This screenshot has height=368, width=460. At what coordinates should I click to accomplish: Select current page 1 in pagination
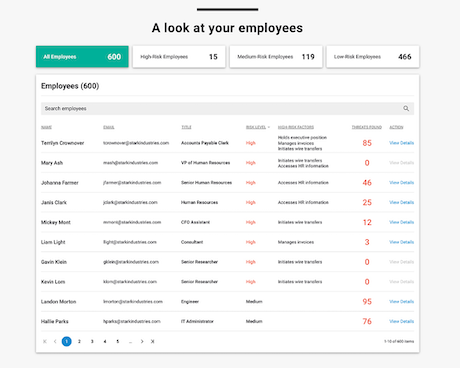67,341
